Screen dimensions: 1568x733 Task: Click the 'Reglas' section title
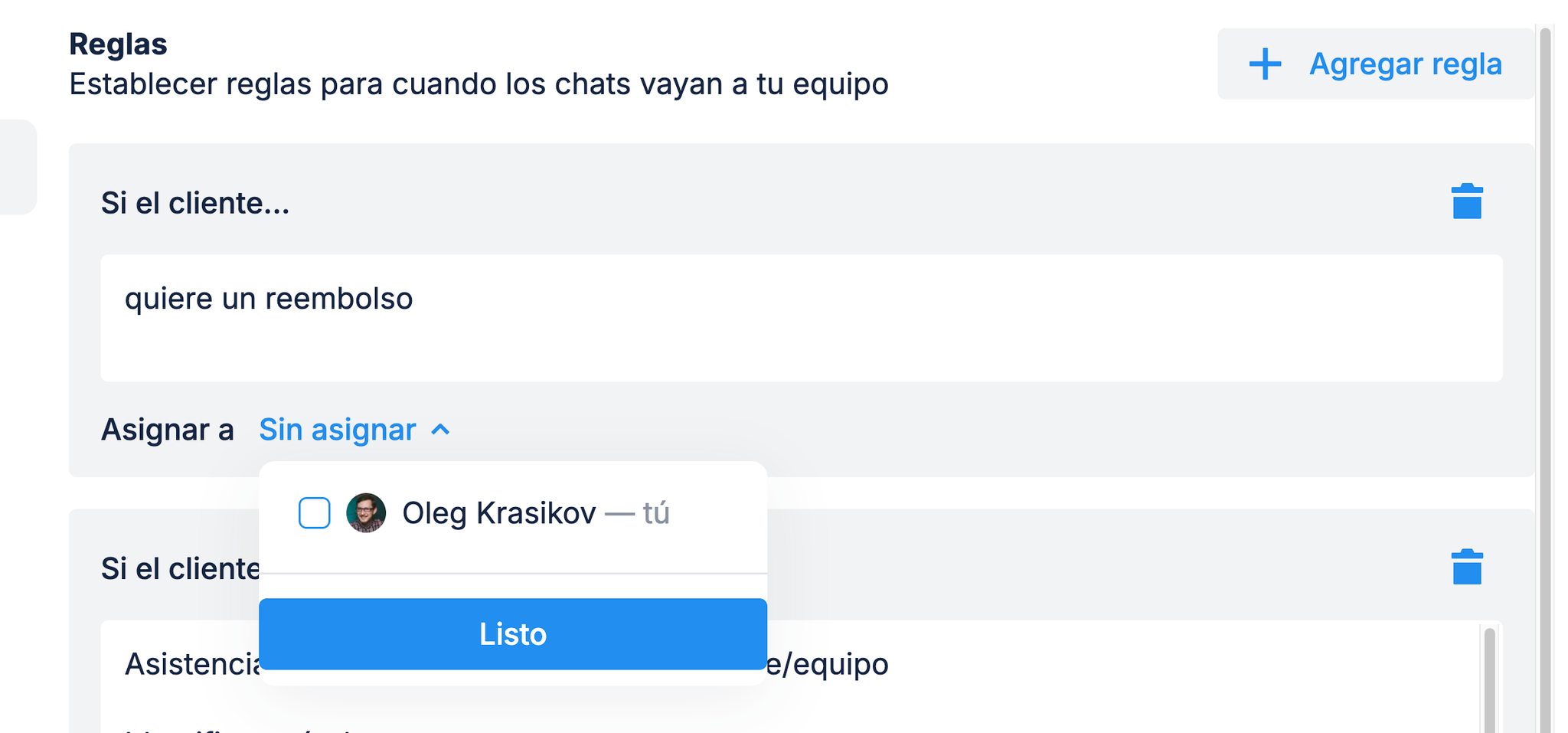[118, 44]
